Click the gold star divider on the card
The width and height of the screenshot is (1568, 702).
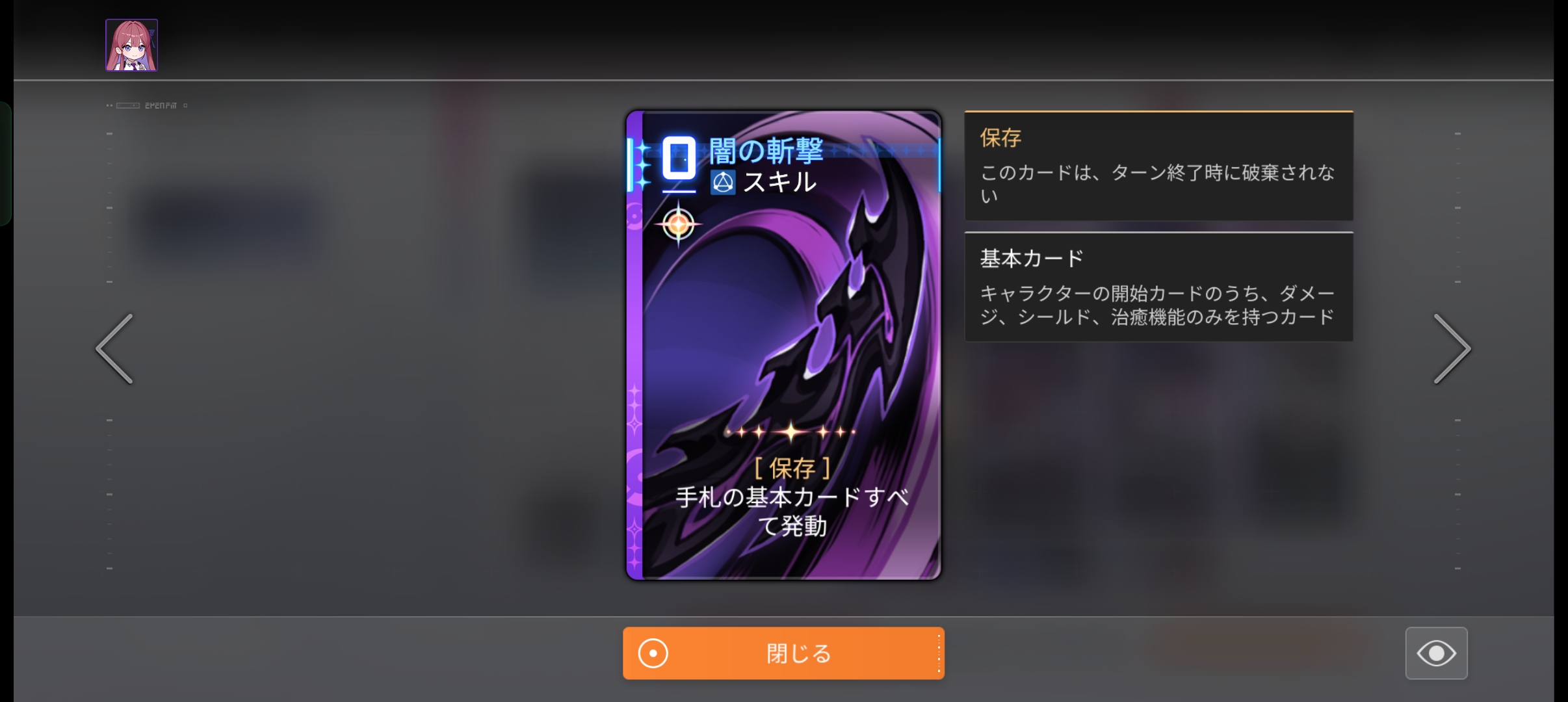(x=791, y=432)
